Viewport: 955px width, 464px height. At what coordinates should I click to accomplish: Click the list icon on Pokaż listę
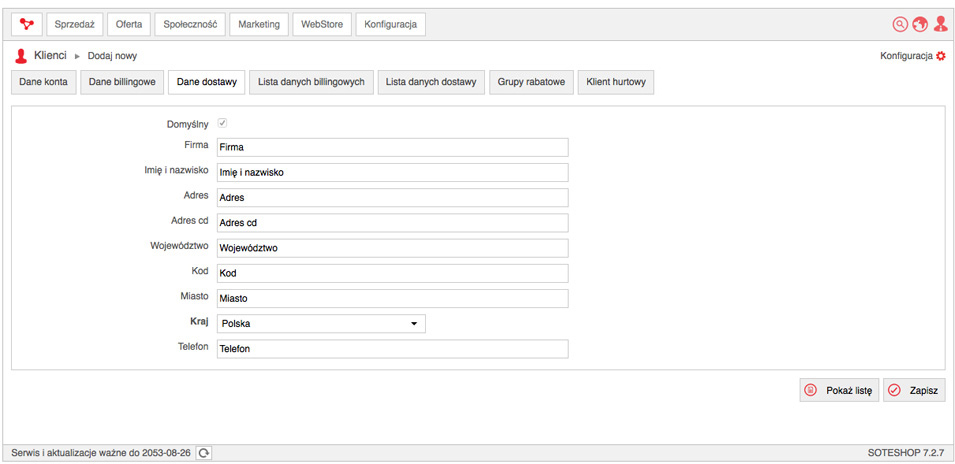810,390
